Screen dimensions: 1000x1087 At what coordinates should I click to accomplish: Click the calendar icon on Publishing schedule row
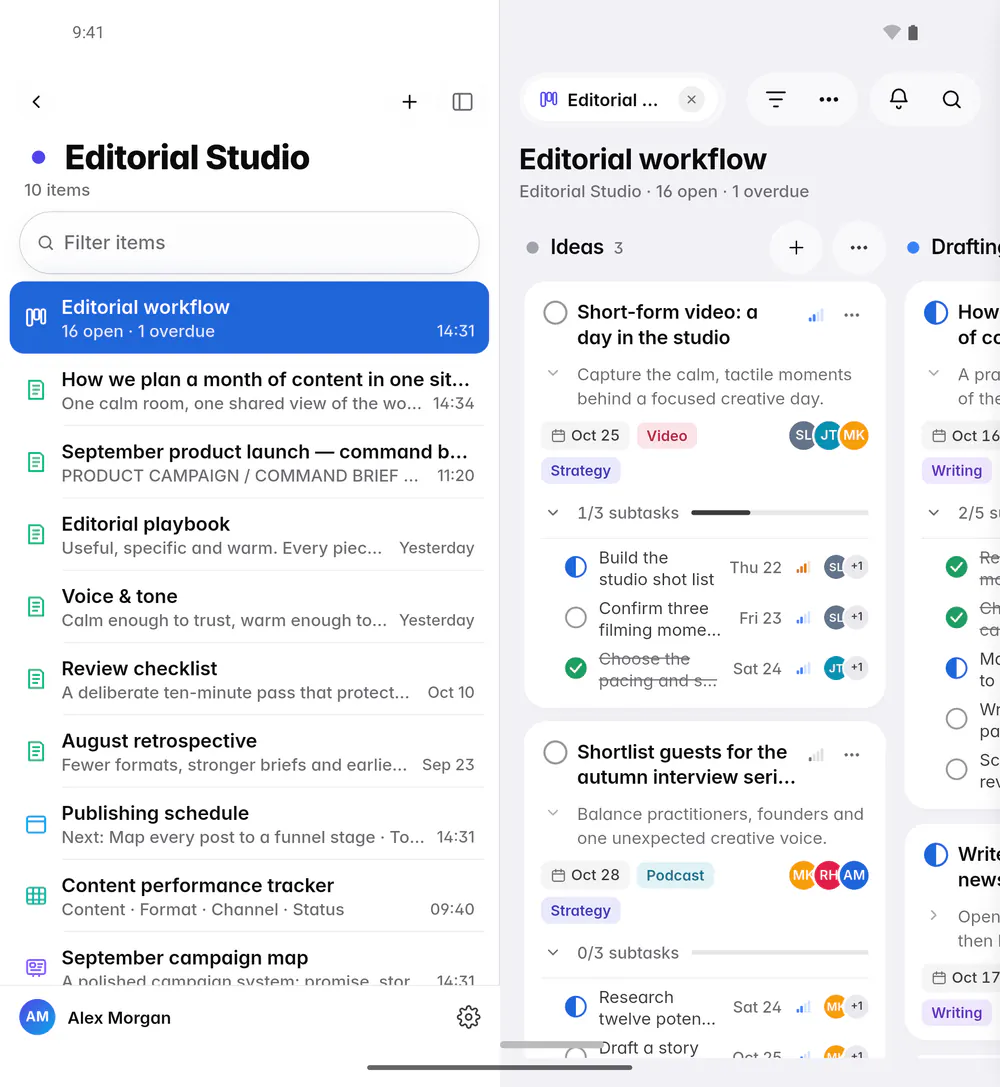click(36, 824)
